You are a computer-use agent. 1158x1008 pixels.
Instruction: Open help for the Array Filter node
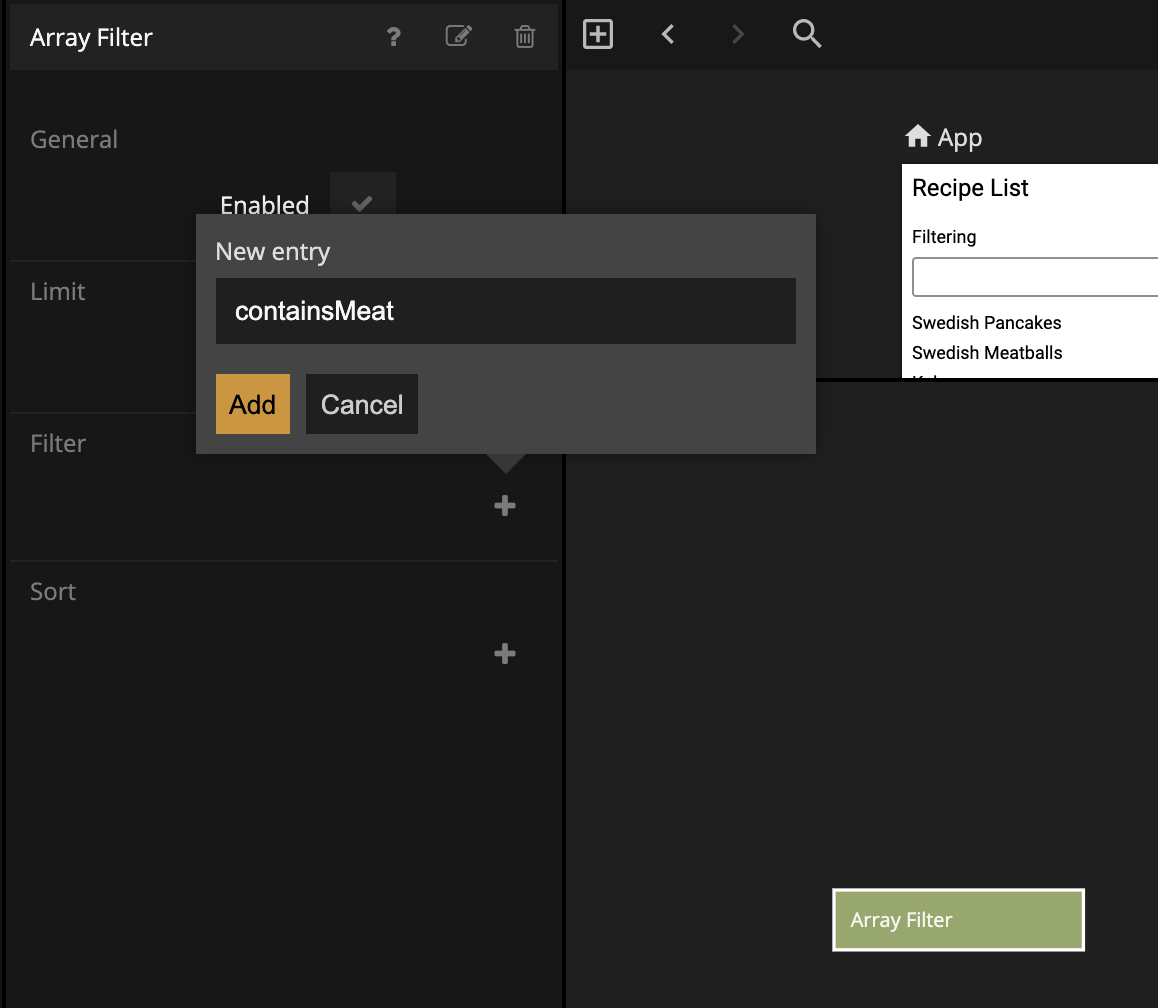[x=394, y=37]
